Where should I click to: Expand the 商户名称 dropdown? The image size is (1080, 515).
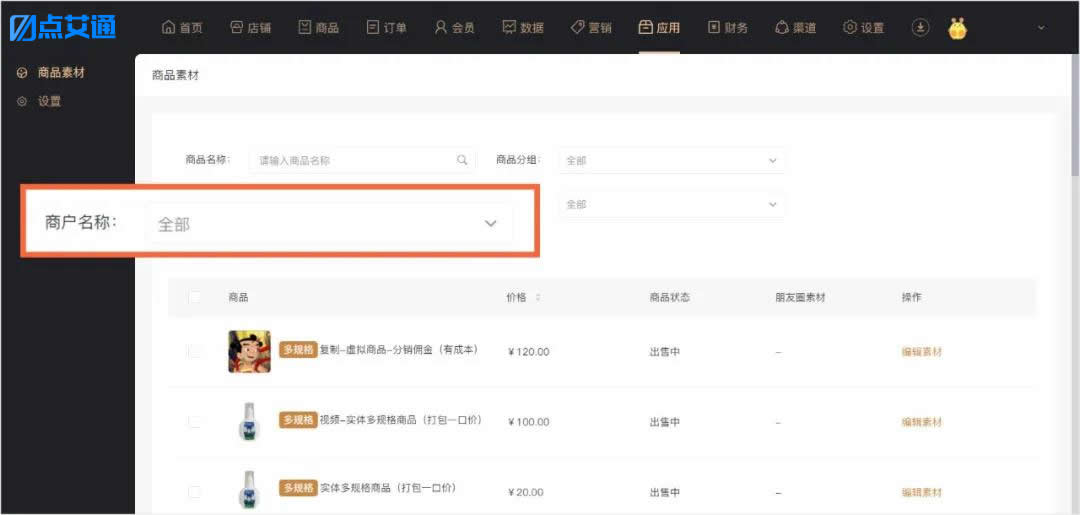tap(329, 224)
